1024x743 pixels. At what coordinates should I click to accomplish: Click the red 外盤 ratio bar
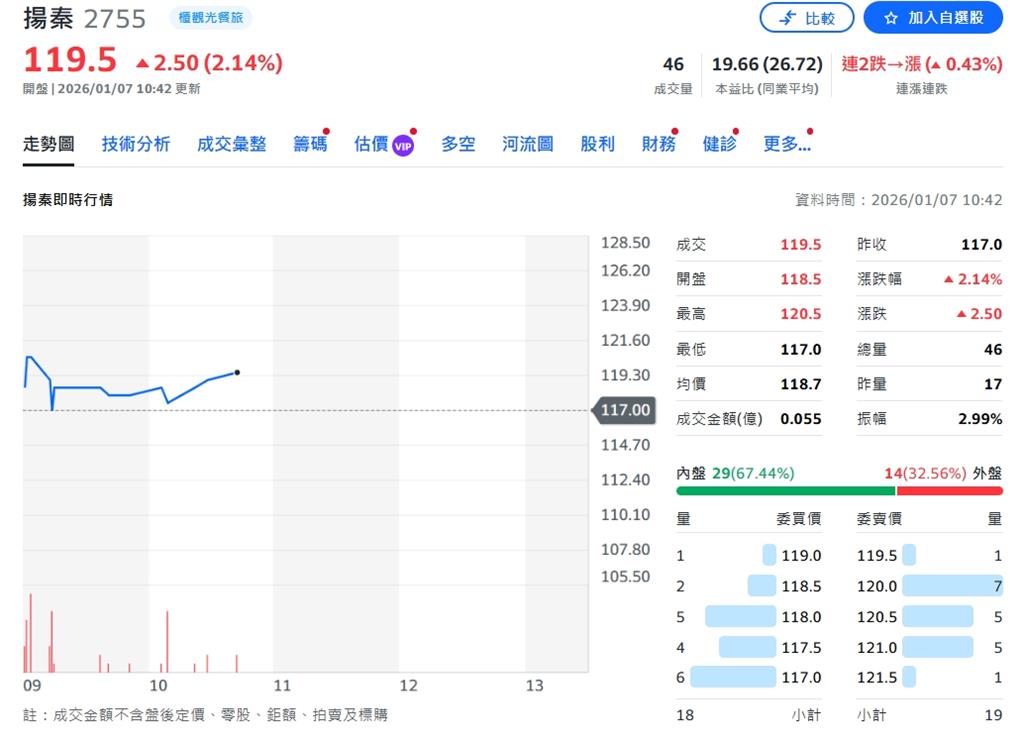point(949,491)
